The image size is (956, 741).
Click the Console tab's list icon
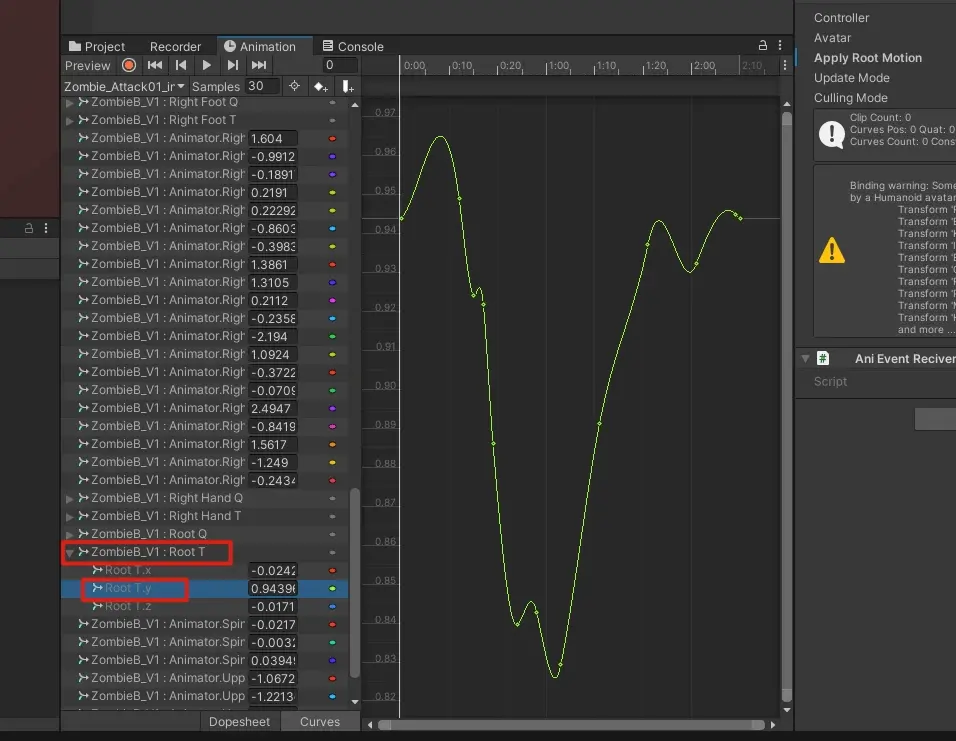coord(328,46)
